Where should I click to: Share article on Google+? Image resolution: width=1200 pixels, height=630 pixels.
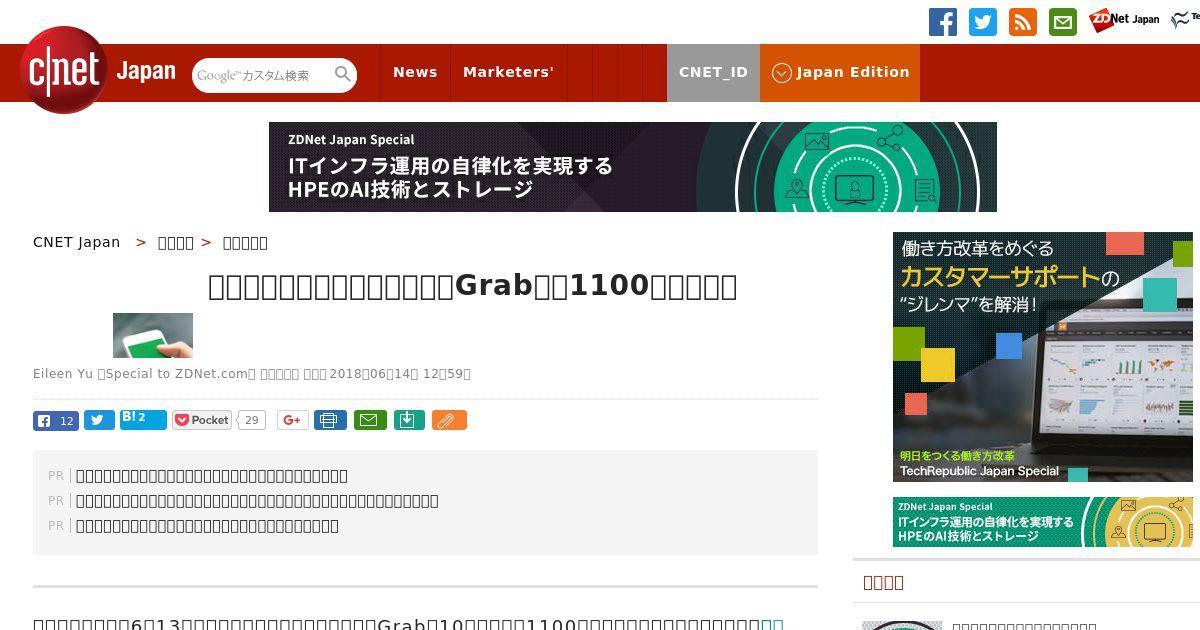(292, 420)
